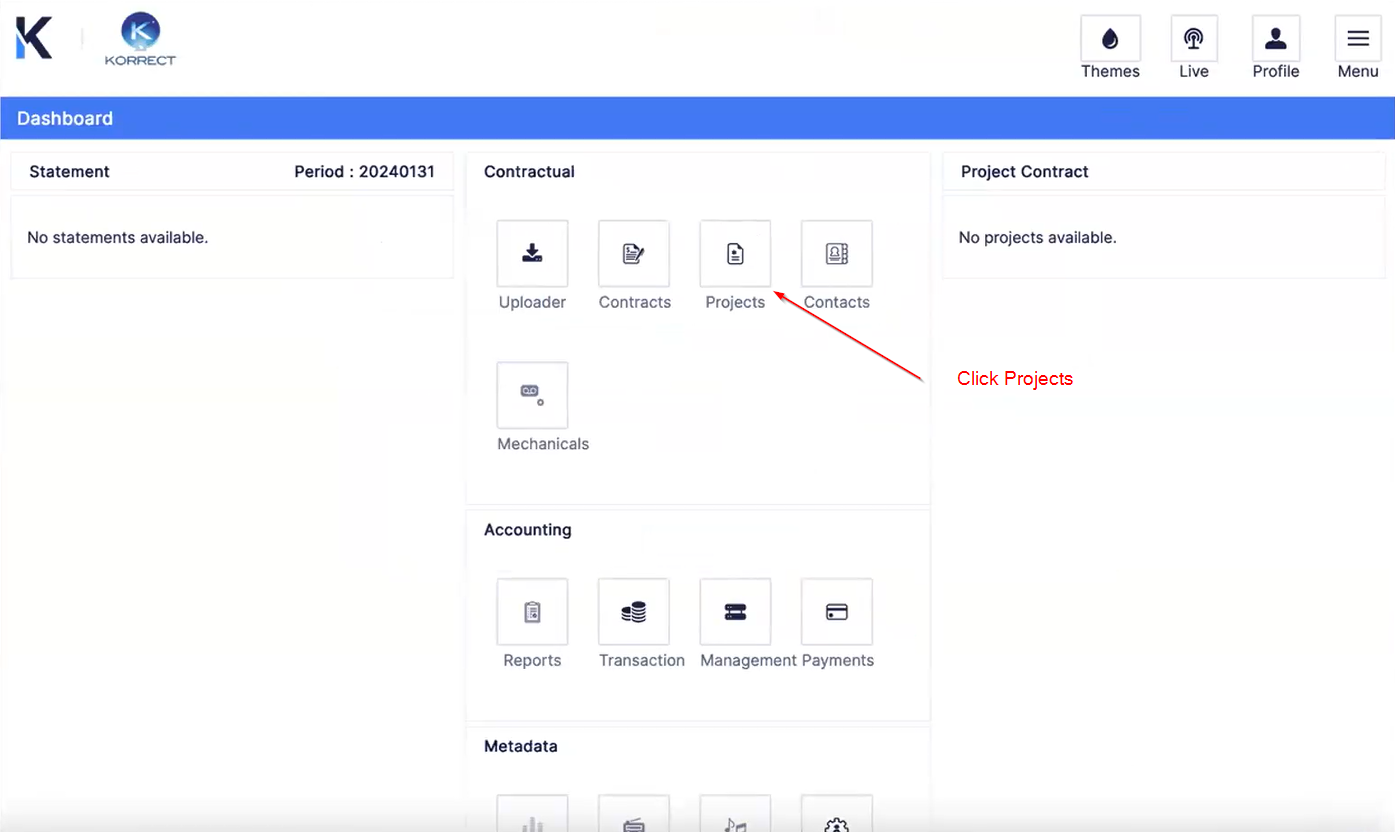Open the Management icon in Accounting
Image resolution: width=1395 pixels, height=832 pixels.
735,612
